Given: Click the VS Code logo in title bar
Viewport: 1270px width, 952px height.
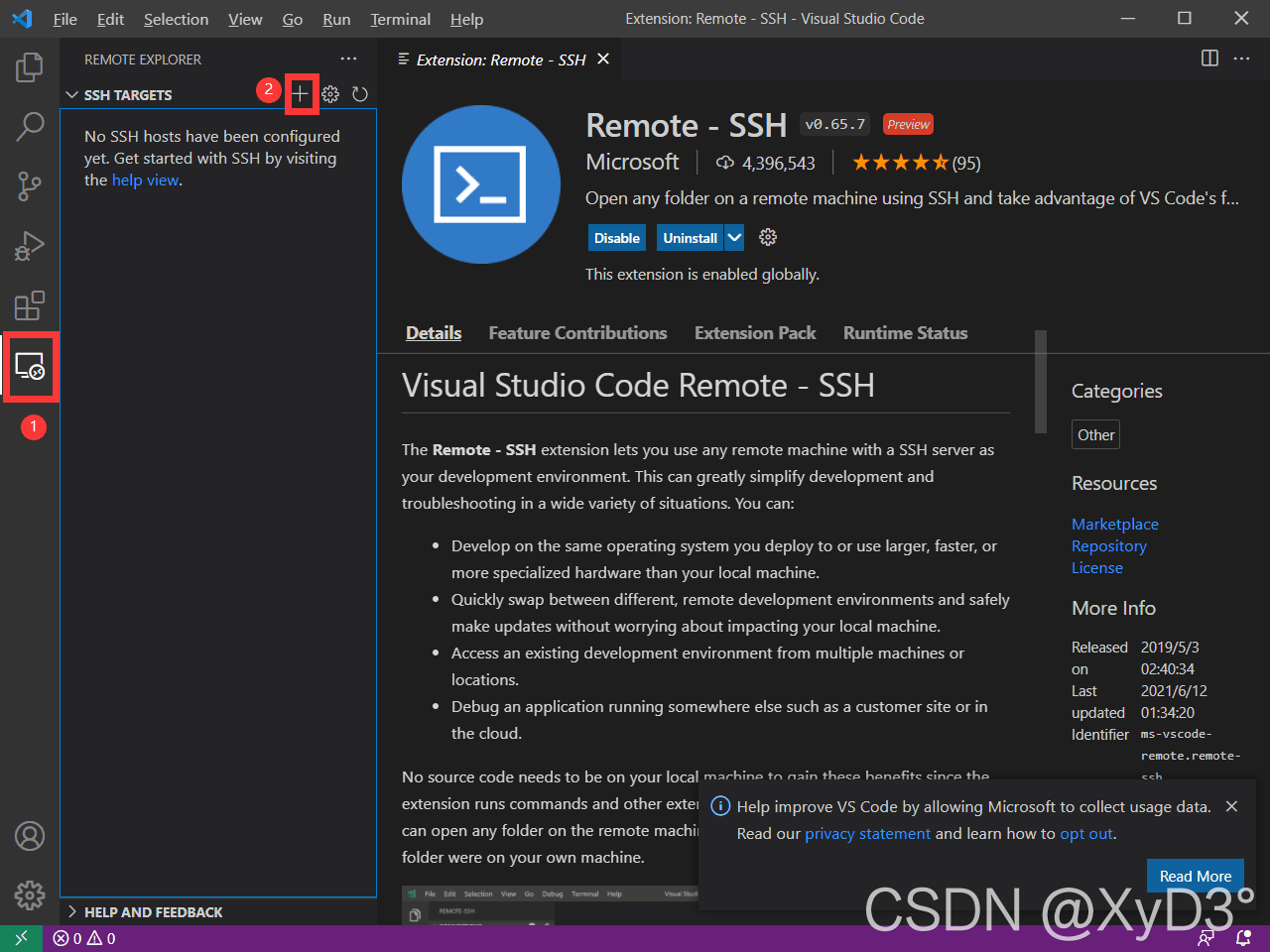Looking at the screenshot, I should [22, 19].
